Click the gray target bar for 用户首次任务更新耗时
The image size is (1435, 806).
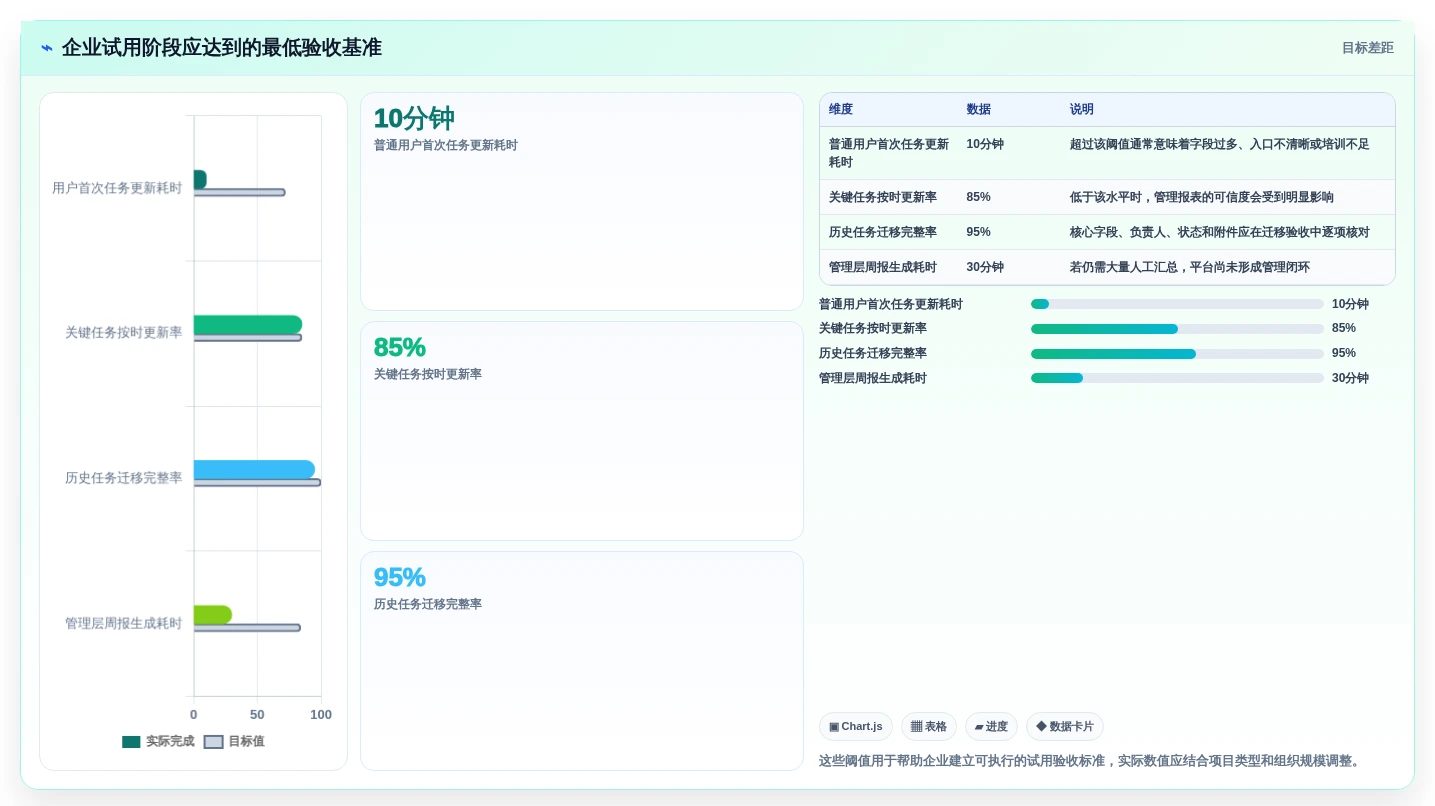239,192
